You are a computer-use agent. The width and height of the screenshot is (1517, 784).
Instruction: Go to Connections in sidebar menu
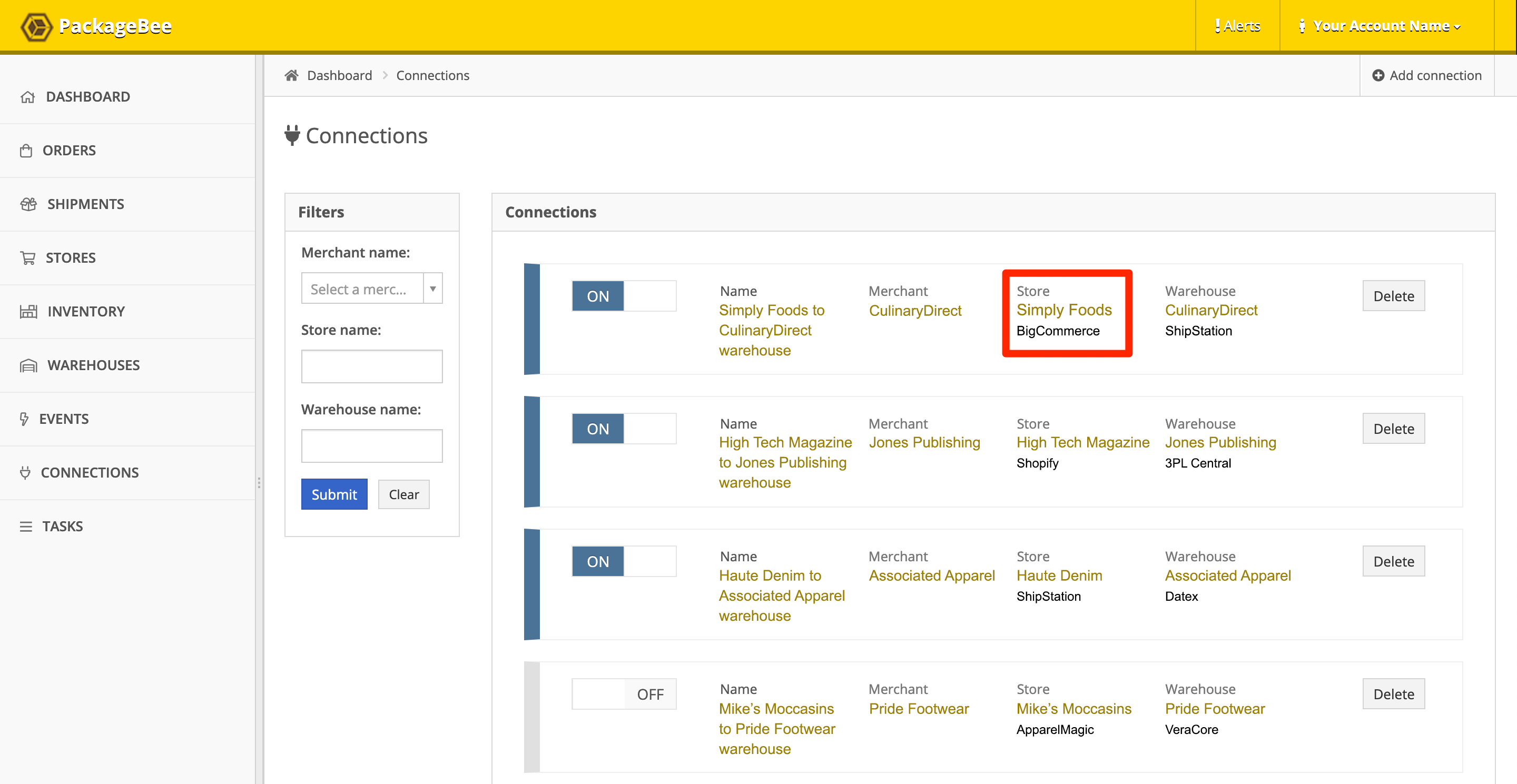(x=90, y=473)
